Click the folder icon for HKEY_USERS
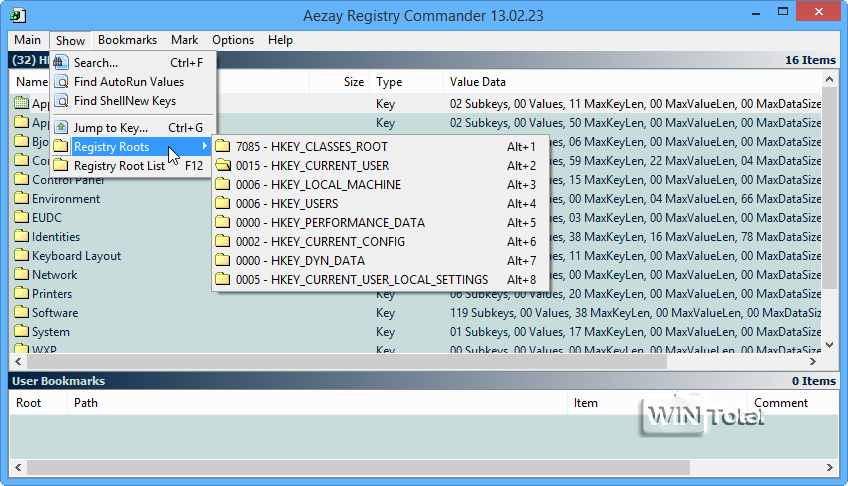 [223, 203]
